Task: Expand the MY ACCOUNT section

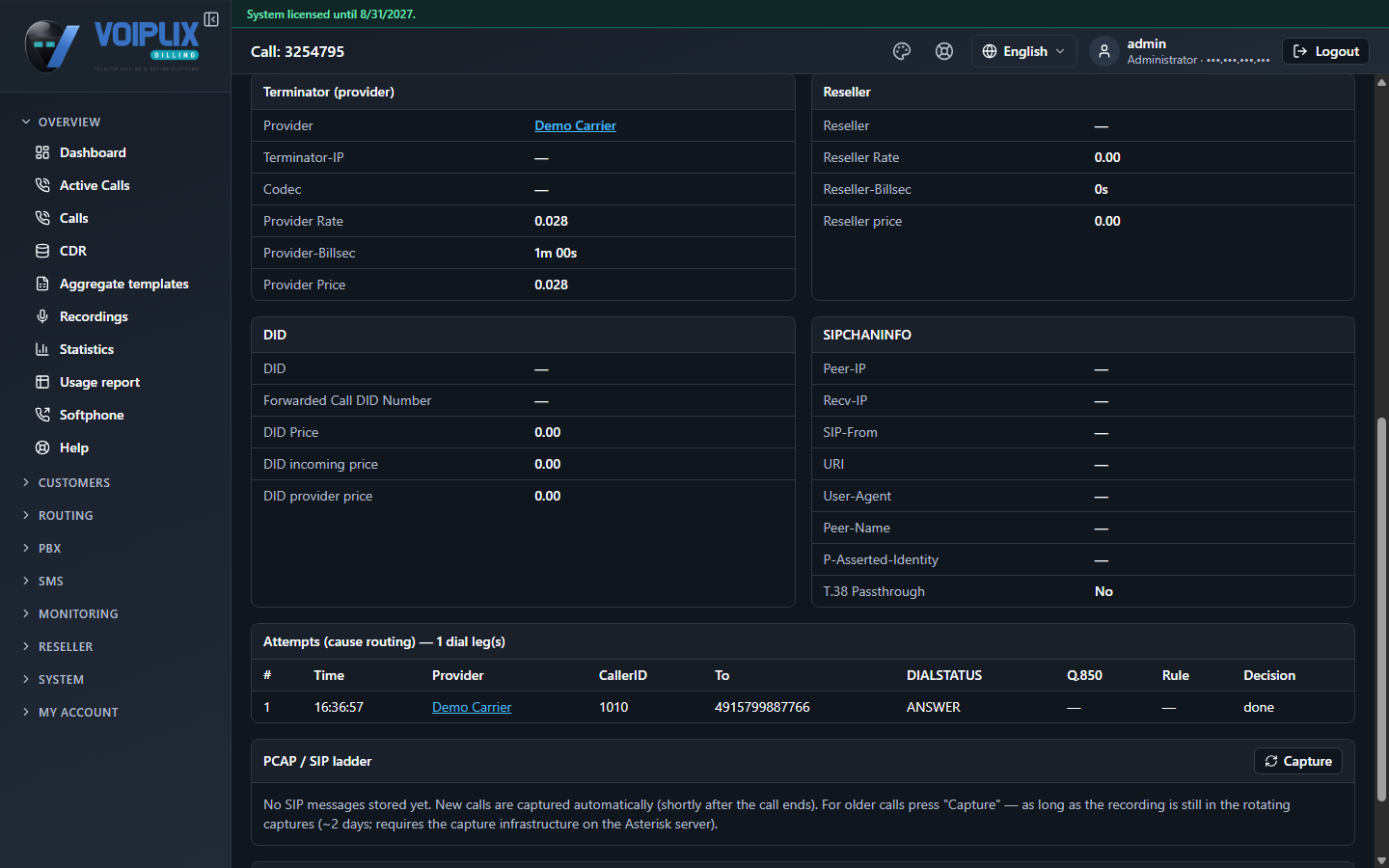Action: [x=78, y=712]
